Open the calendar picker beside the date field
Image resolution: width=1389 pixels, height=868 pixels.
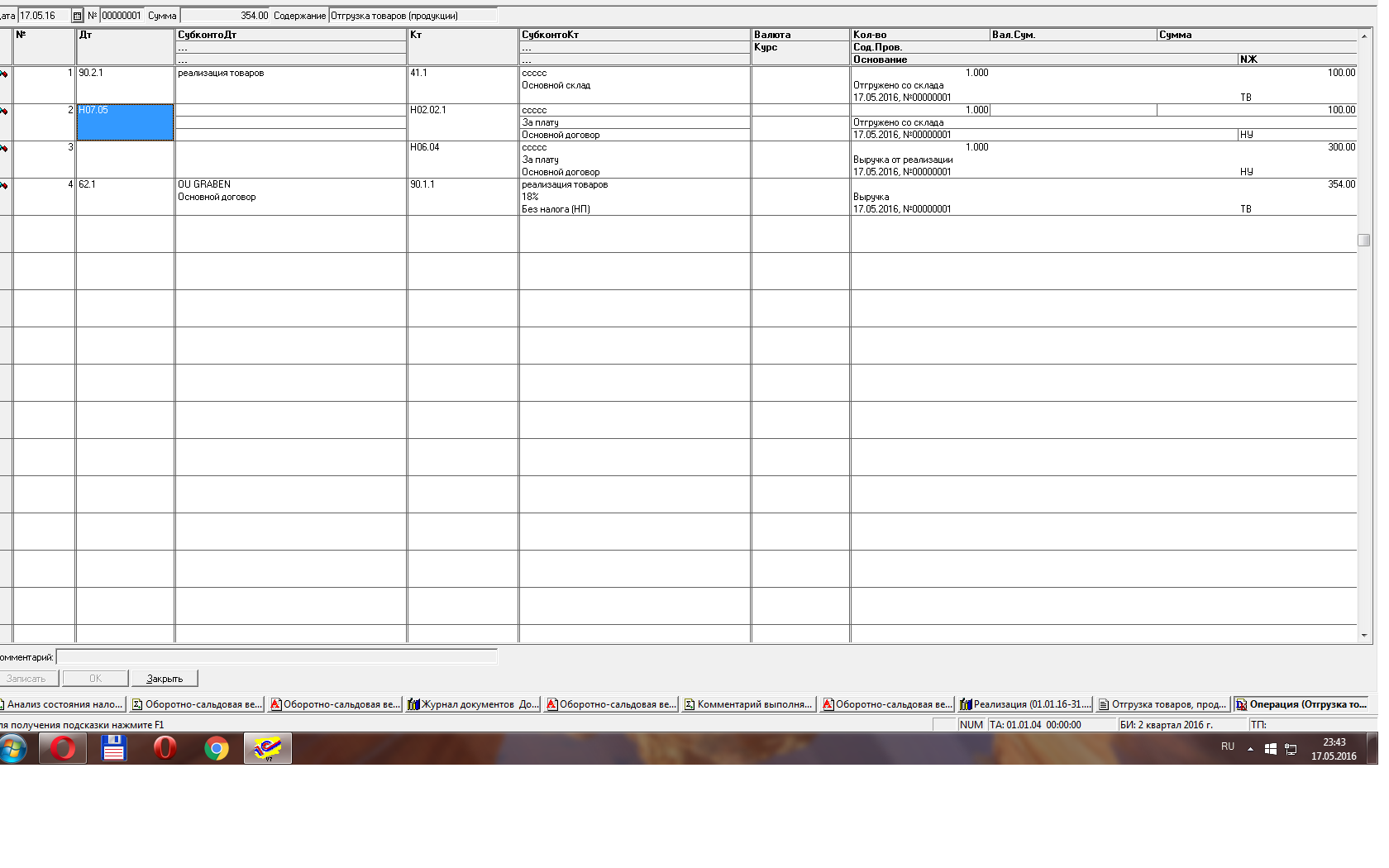coord(78,16)
